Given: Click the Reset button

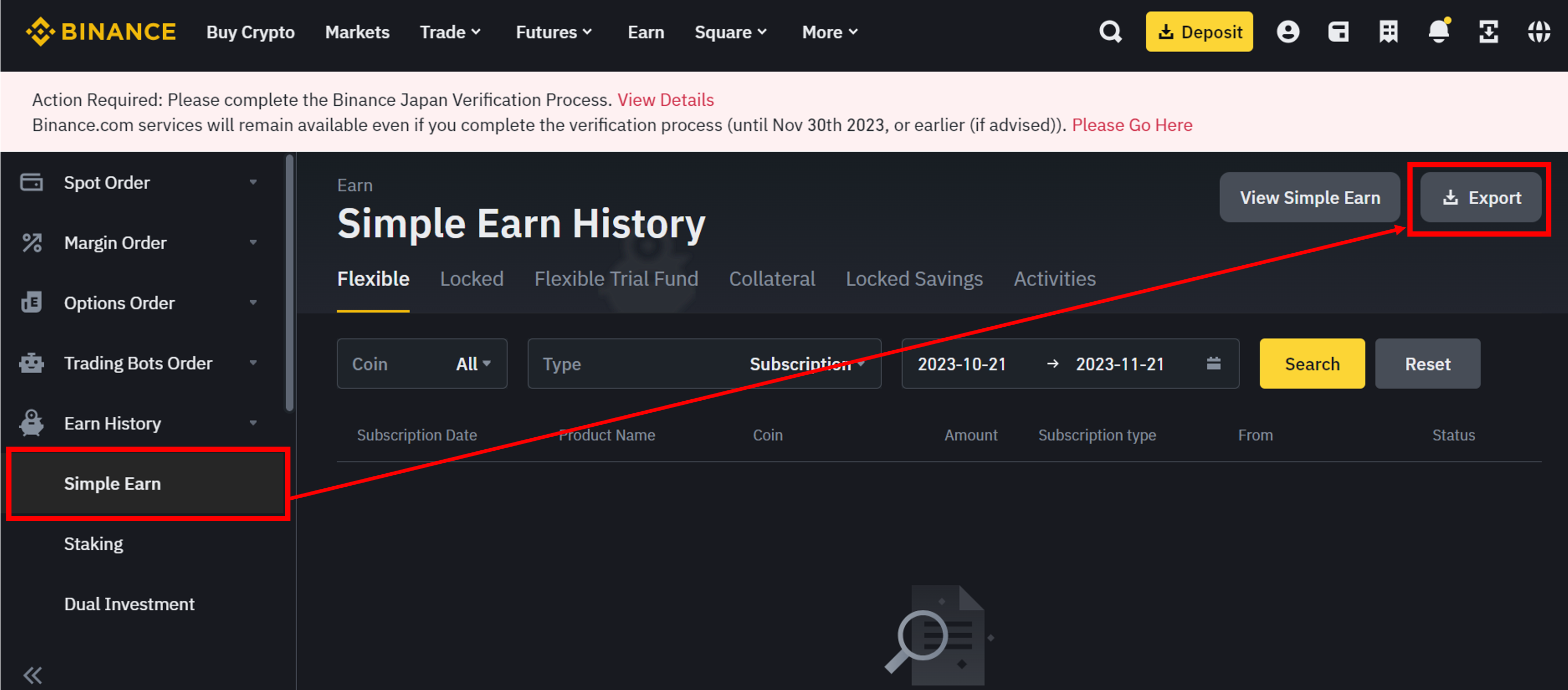Looking at the screenshot, I should click(1427, 363).
